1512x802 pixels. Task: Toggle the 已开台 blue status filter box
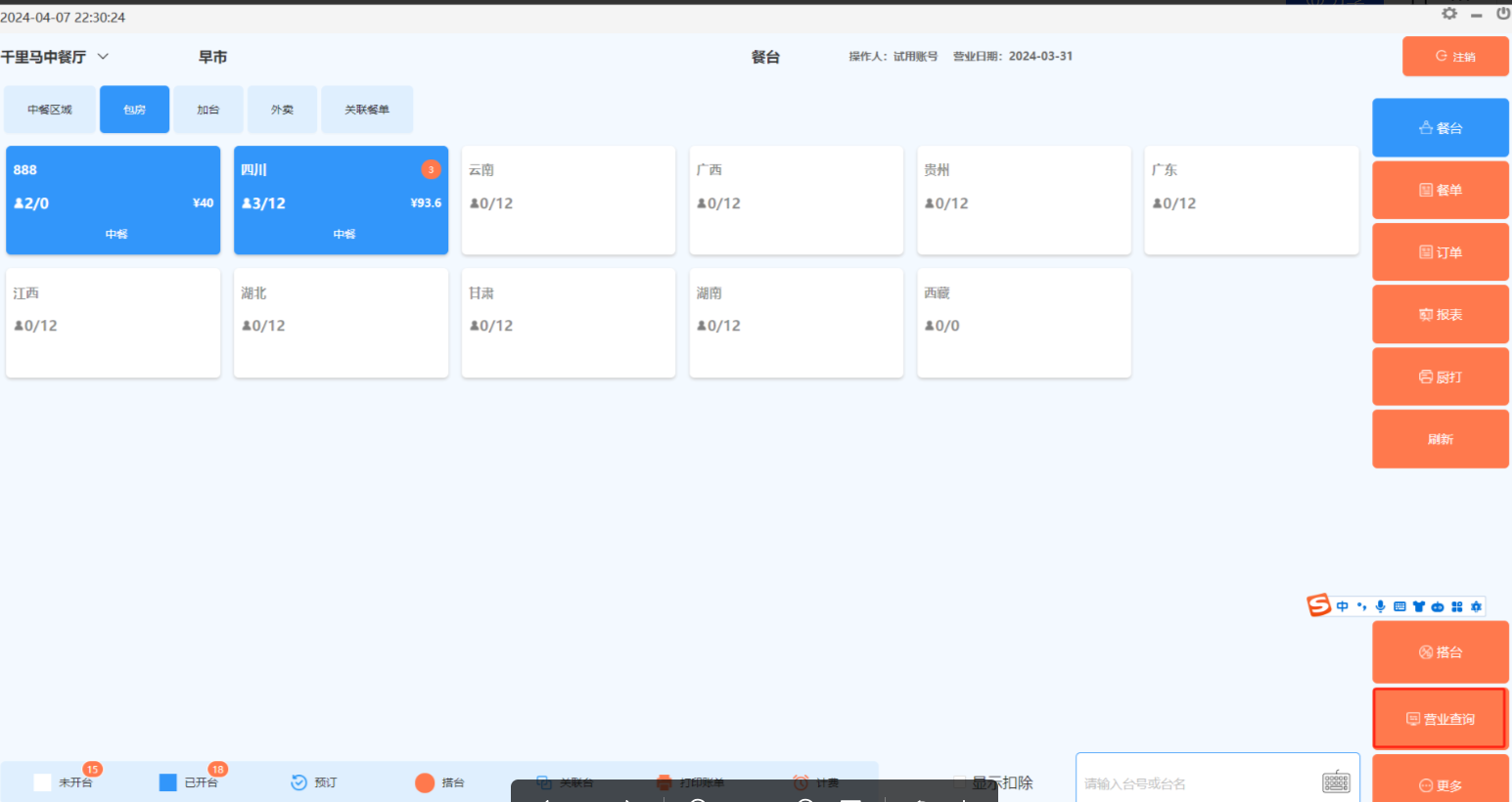pos(168,782)
